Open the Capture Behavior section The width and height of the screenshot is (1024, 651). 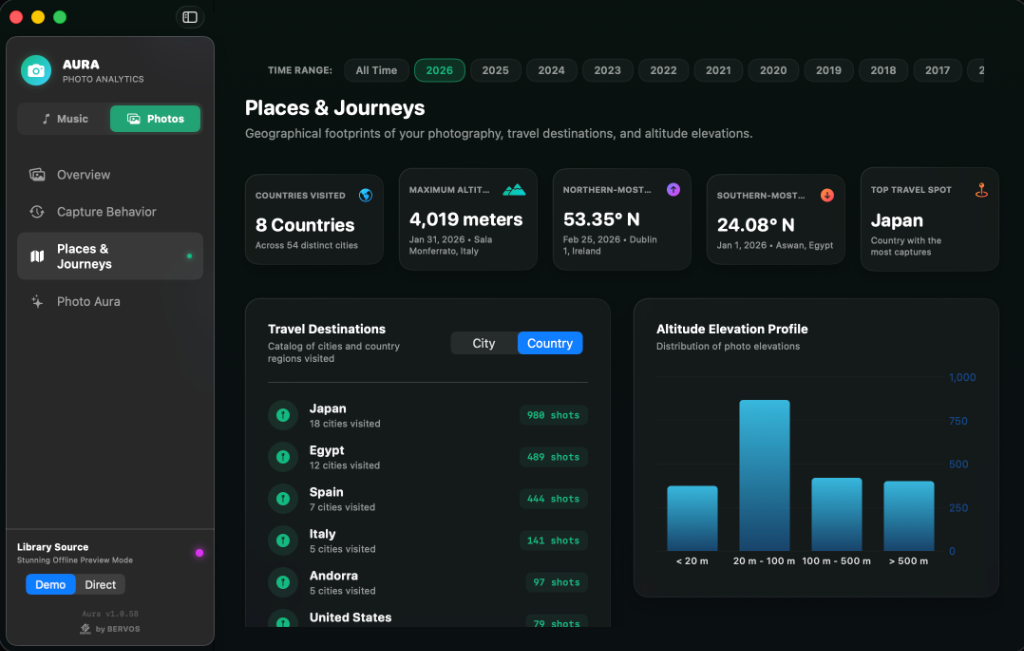pos(110,212)
